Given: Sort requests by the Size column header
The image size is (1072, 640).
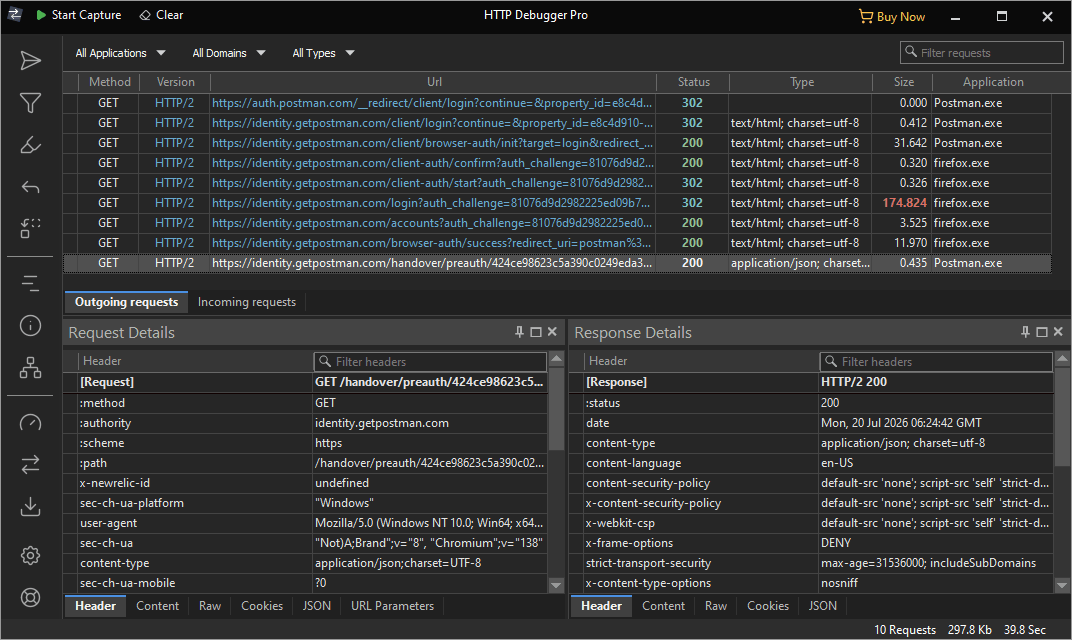Looking at the screenshot, I should point(903,82).
